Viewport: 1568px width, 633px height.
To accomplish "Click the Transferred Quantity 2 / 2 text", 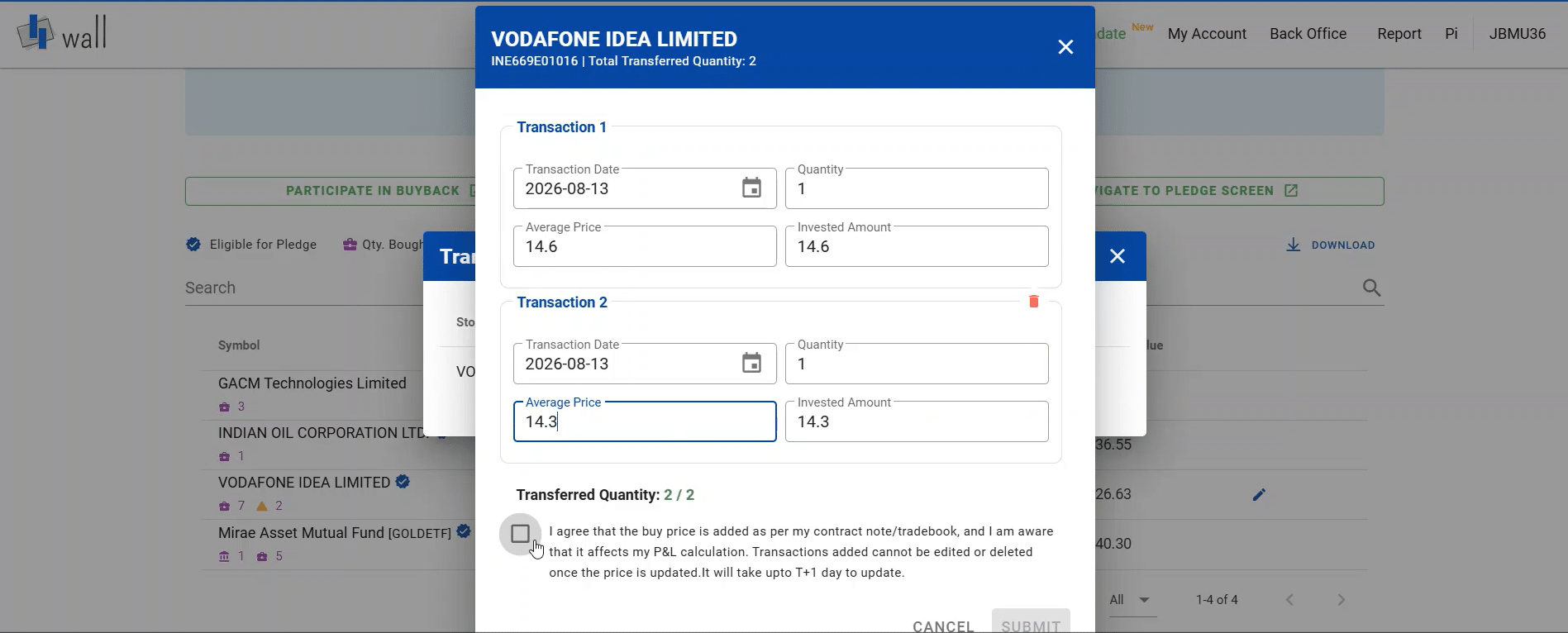I will pos(605,495).
